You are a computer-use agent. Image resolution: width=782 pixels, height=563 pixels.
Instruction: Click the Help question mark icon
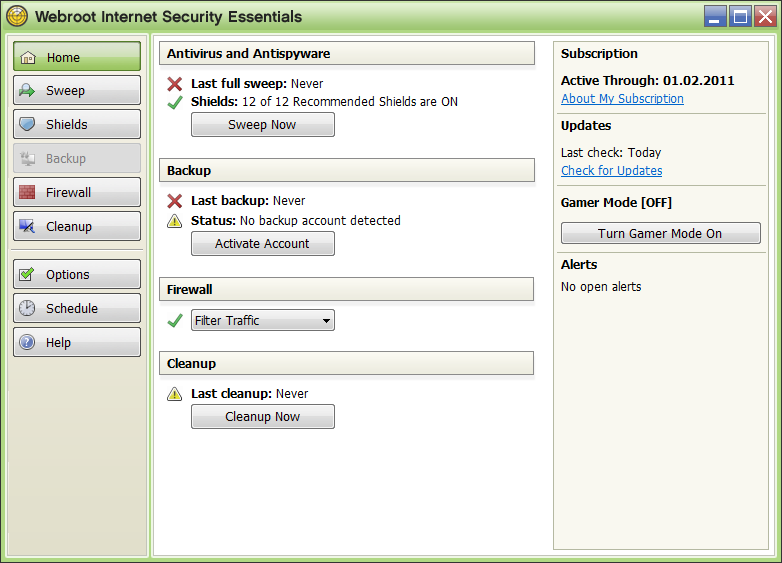(28, 343)
